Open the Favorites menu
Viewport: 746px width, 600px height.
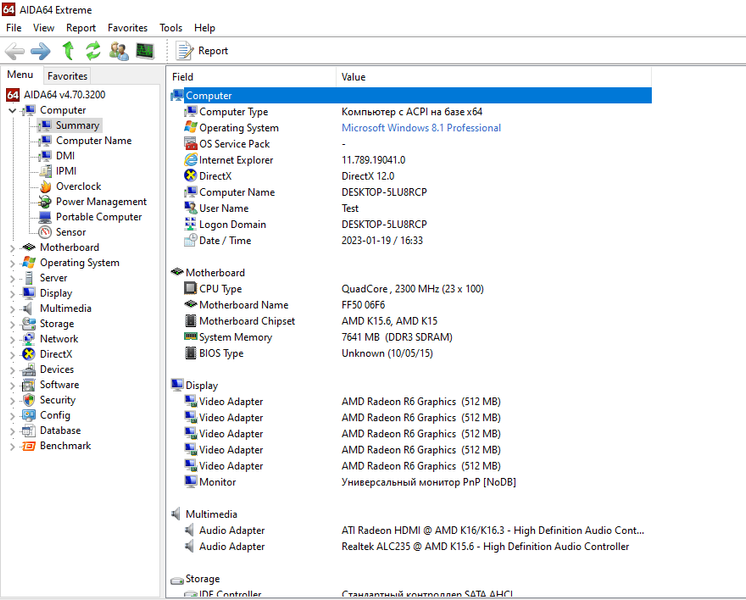point(128,28)
